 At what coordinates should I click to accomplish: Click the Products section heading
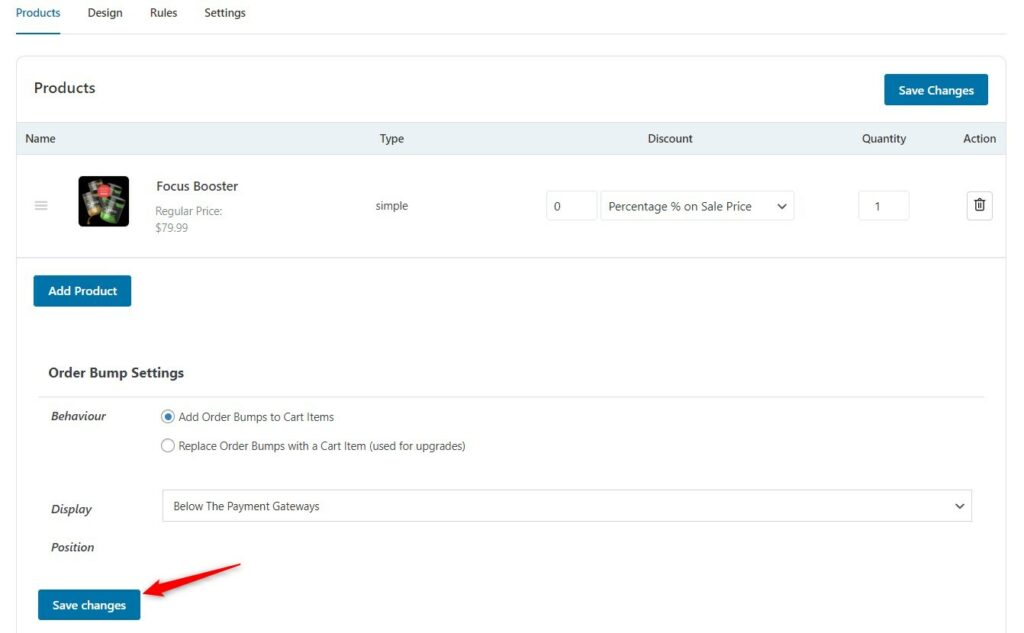(65, 88)
